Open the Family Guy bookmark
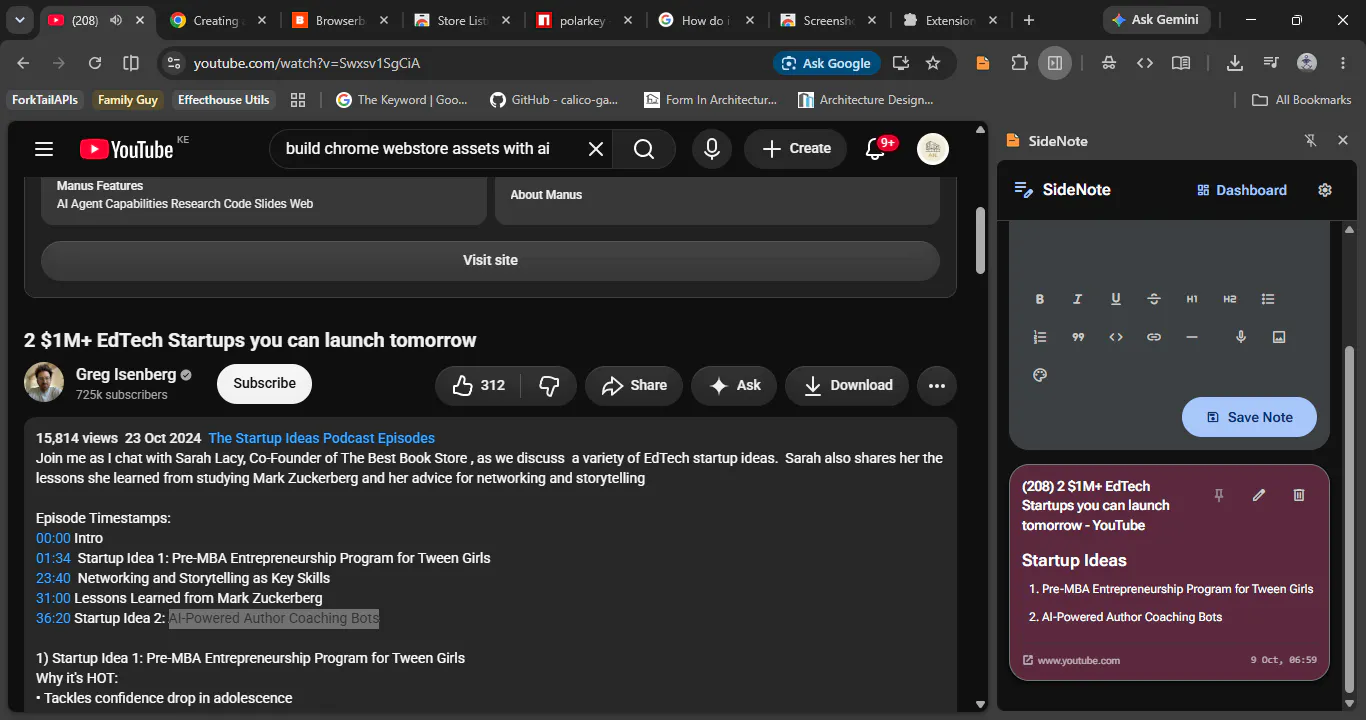Viewport: 1366px width, 720px height. click(x=128, y=100)
